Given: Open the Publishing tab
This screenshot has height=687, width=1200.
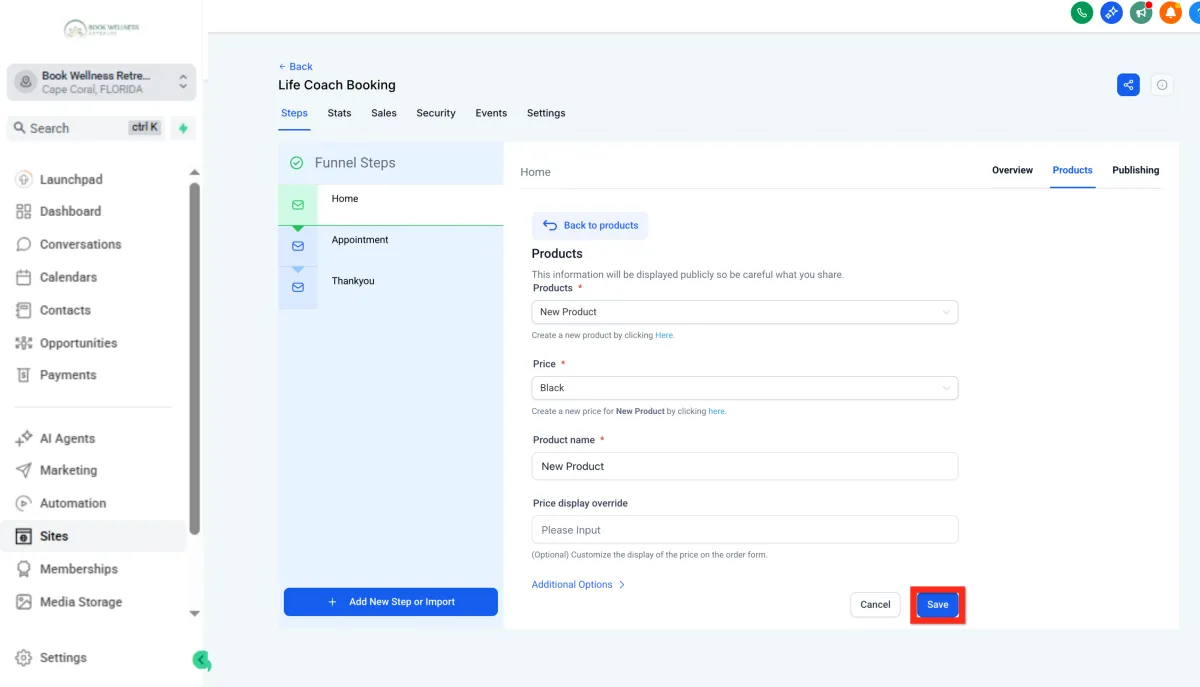Looking at the screenshot, I should [1136, 170].
